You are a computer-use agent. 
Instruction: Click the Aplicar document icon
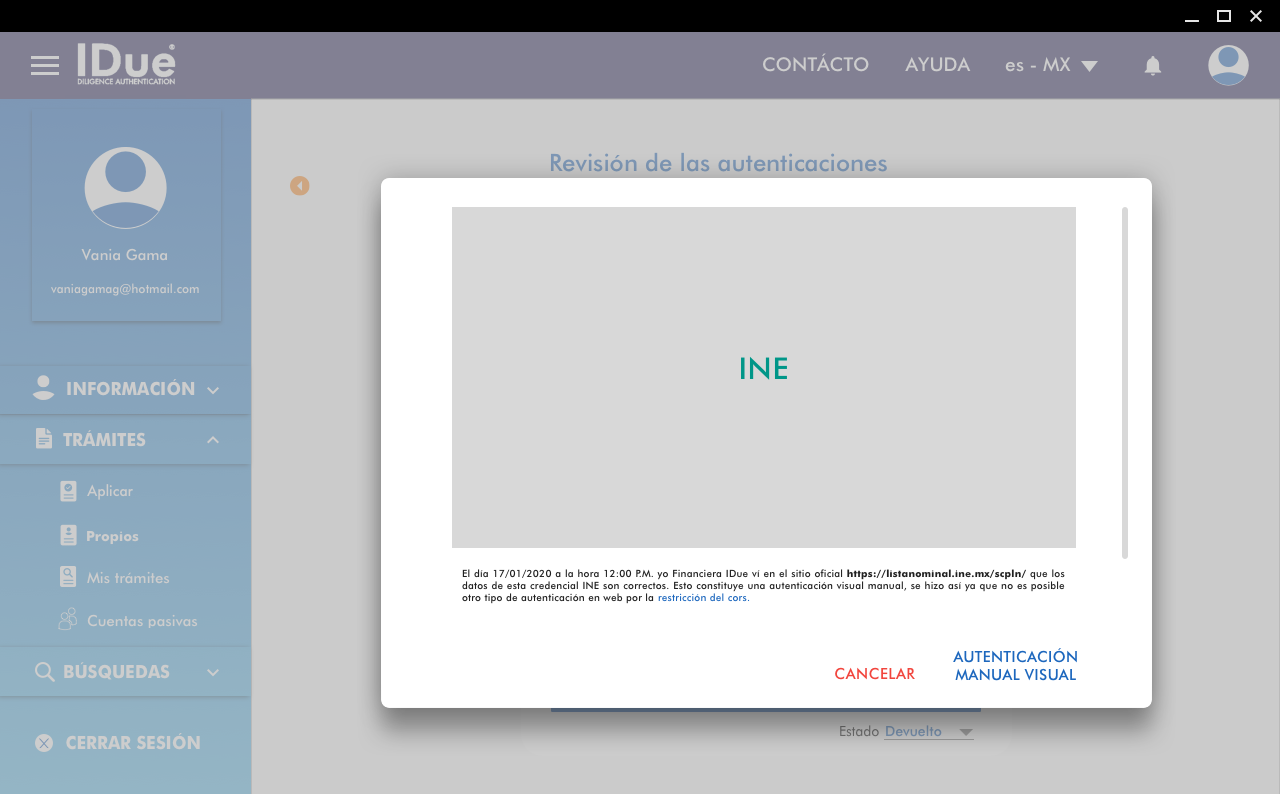tap(68, 491)
